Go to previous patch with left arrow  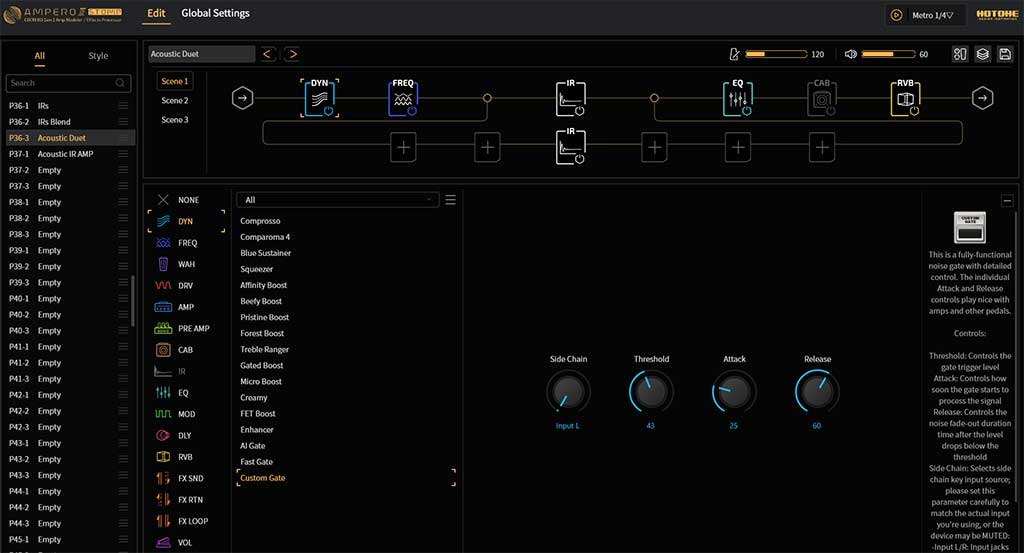266,54
